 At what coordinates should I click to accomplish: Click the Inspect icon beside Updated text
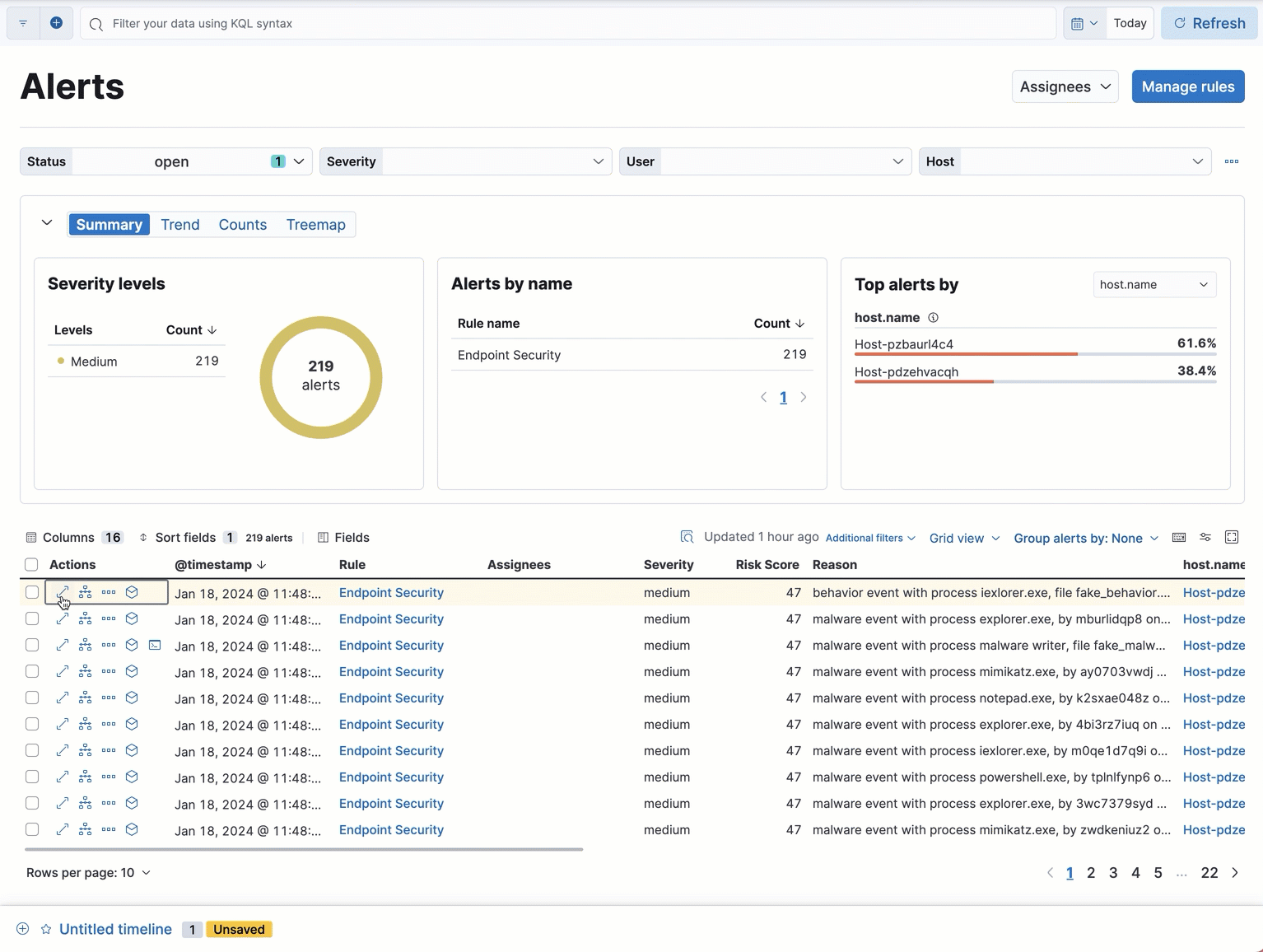(x=687, y=538)
